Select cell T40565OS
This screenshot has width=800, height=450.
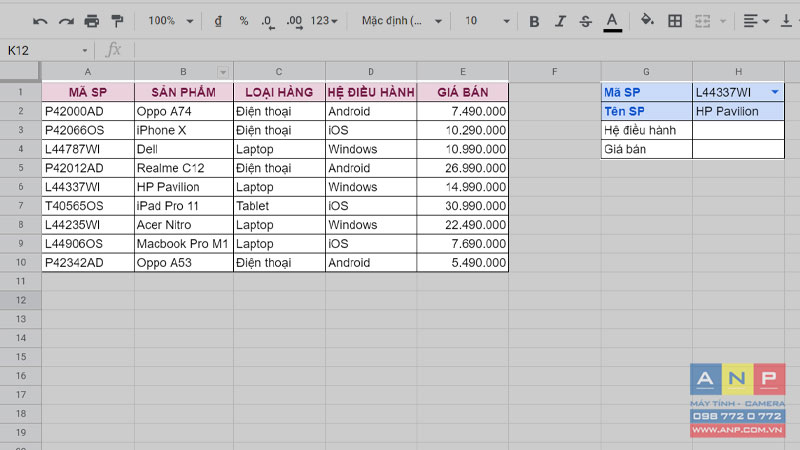click(88, 206)
